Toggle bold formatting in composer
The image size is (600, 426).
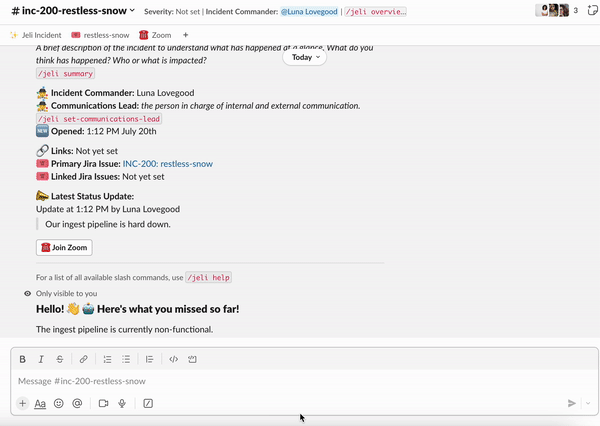(x=23, y=359)
